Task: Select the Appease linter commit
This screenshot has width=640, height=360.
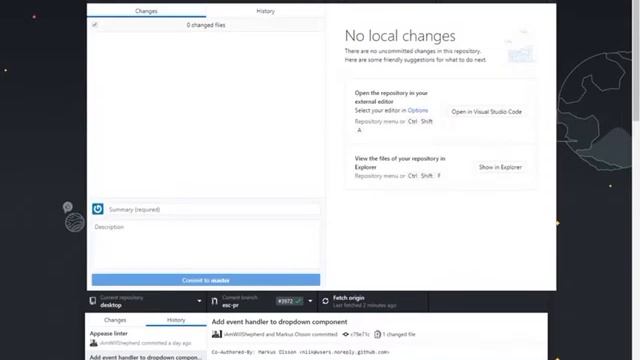Action: click(146, 338)
